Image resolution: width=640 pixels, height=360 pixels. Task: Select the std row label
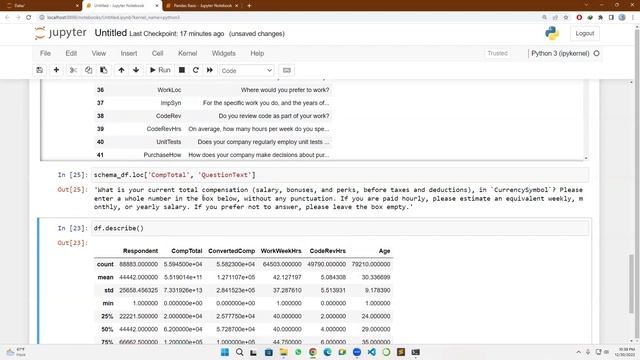coord(109,291)
